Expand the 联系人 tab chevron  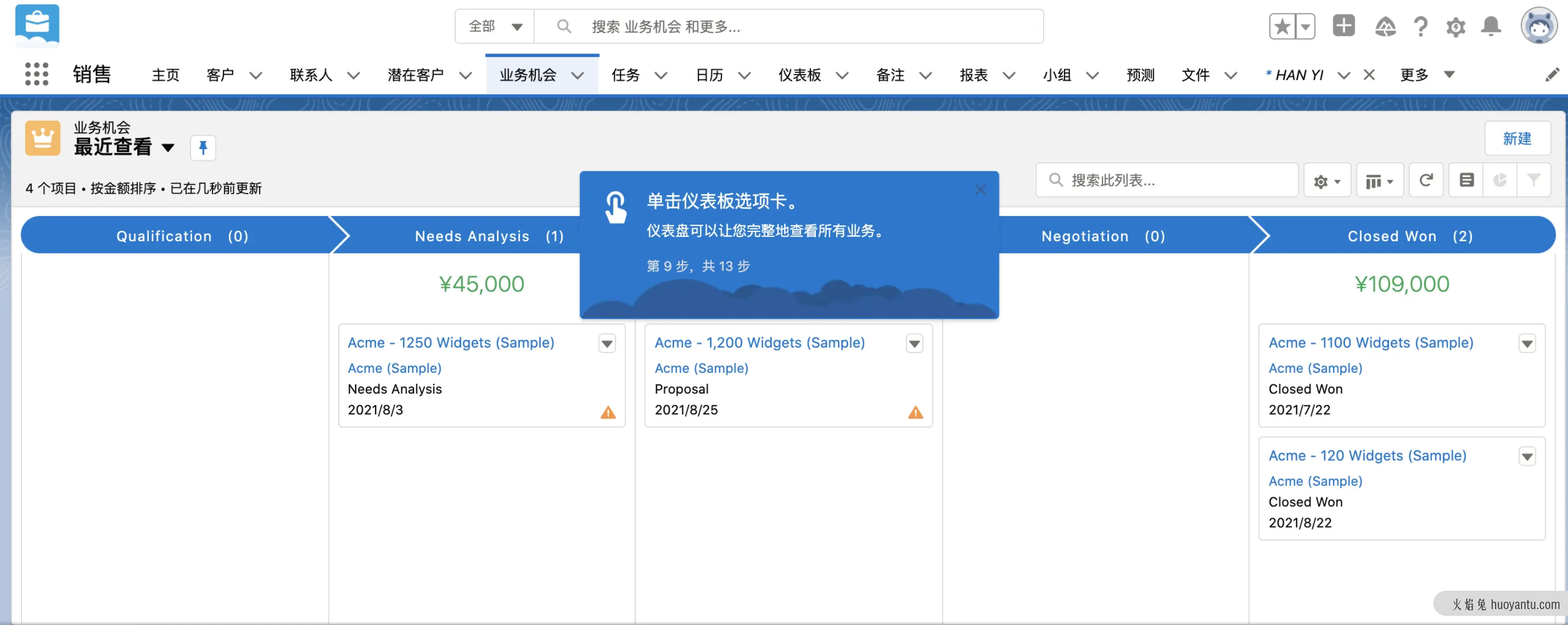click(x=353, y=75)
